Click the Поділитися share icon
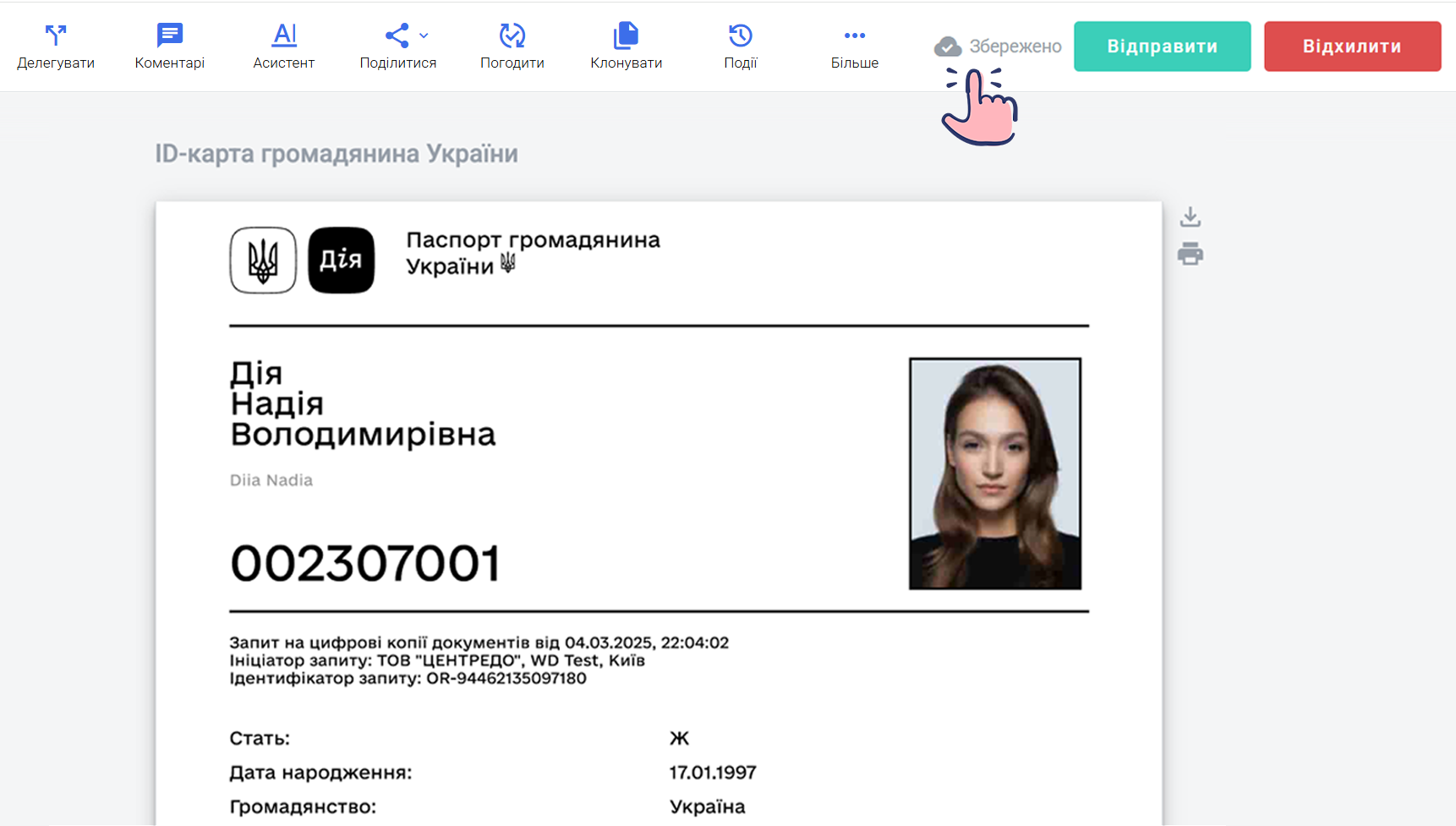 (397, 35)
